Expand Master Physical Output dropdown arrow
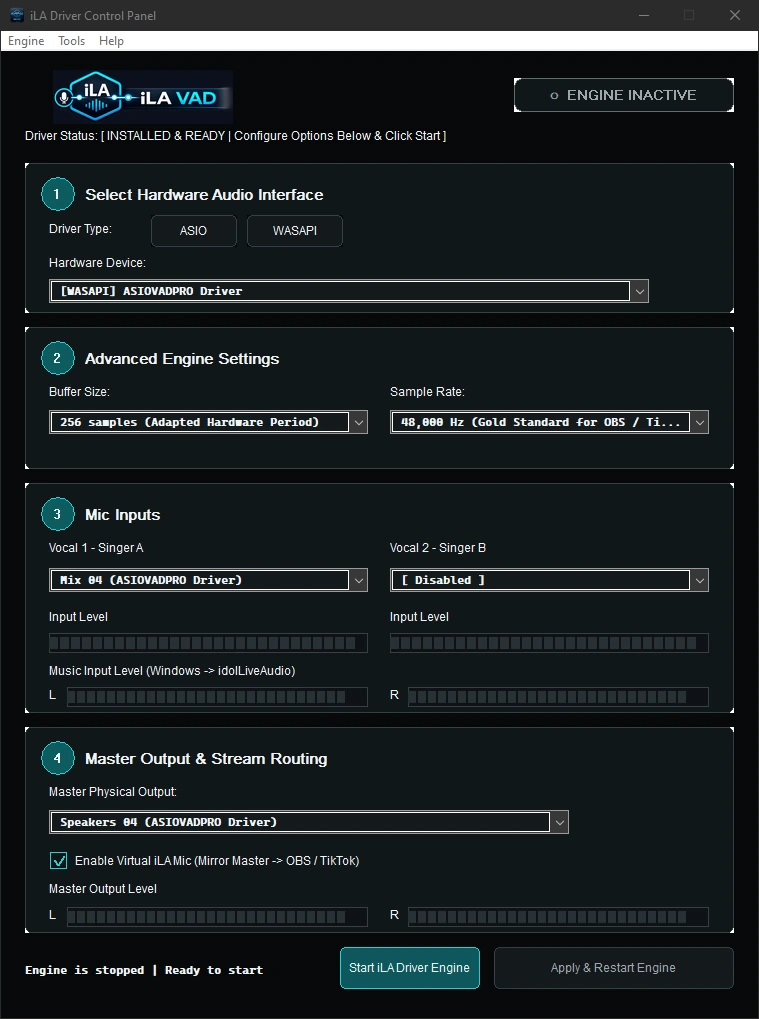759x1019 pixels. [560, 822]
